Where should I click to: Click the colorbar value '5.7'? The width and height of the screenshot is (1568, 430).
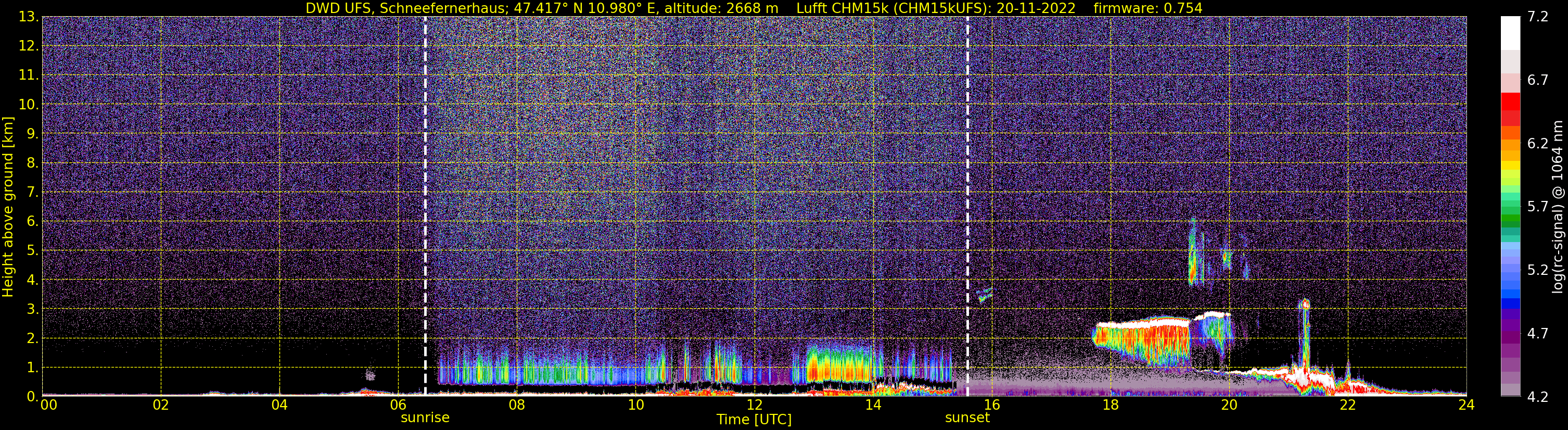[1538, 207]
